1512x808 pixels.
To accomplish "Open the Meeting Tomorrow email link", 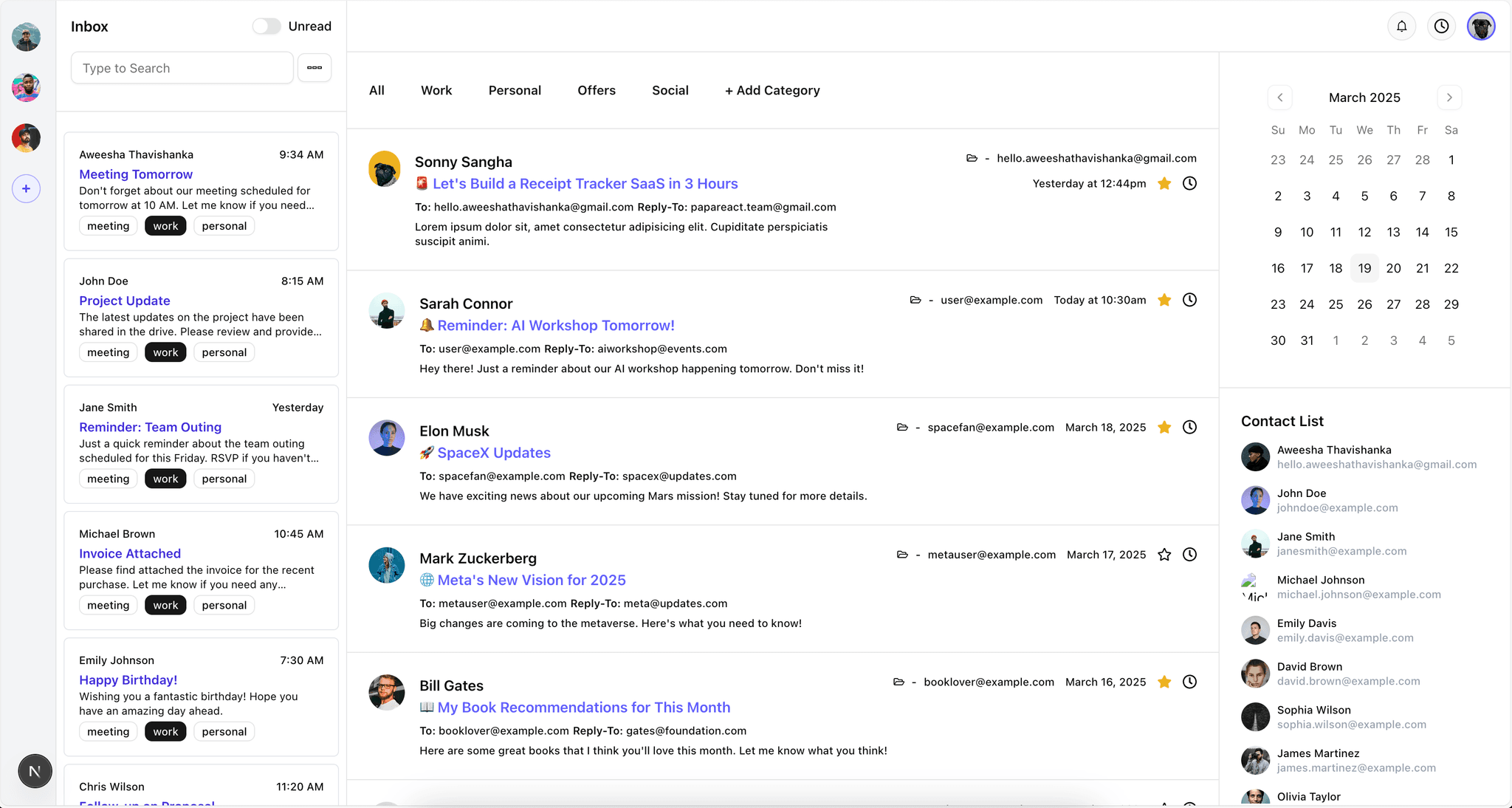I will (x=136, y=174).
